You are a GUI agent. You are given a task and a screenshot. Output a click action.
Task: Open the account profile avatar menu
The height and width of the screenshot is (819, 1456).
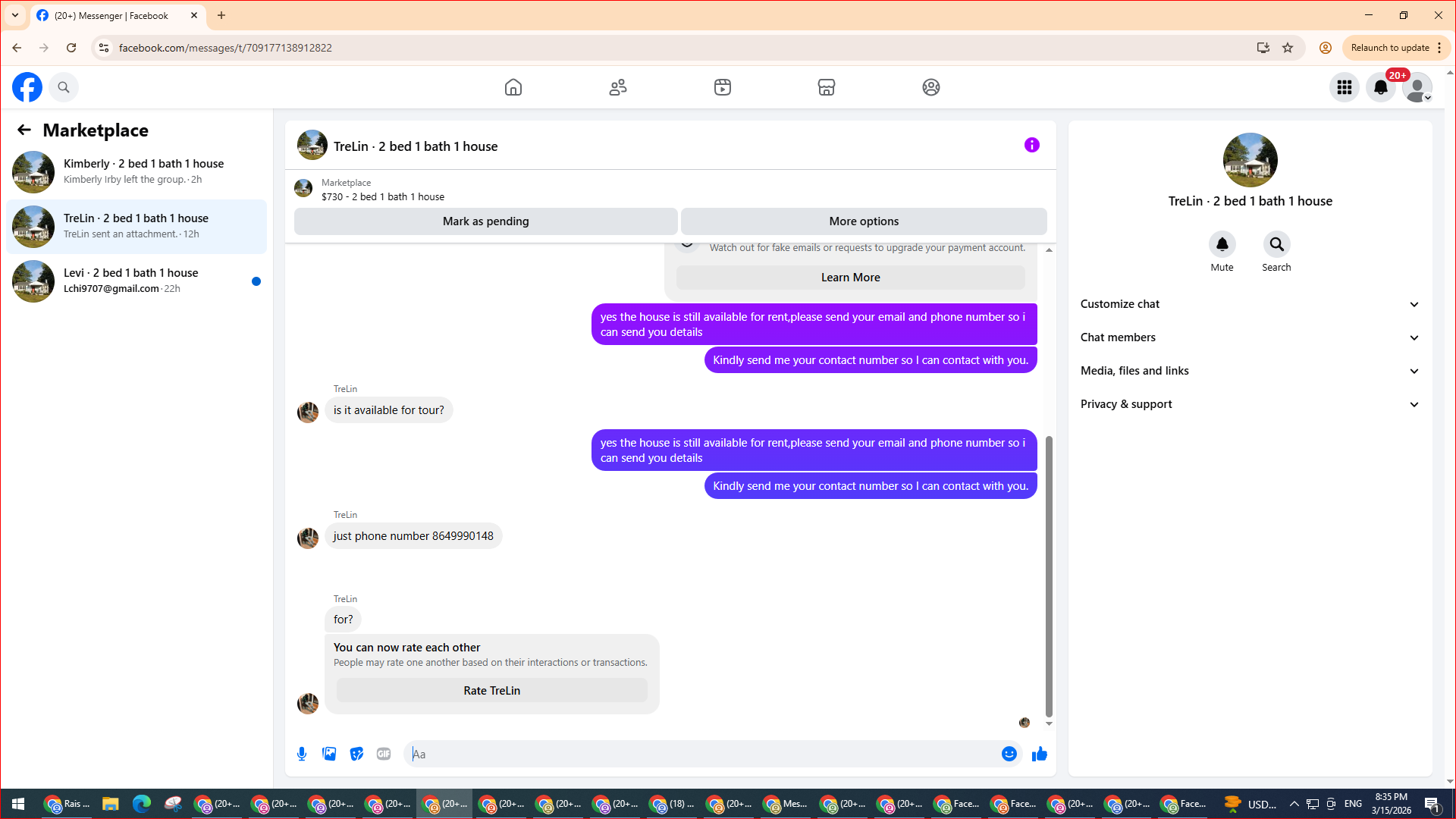1417,87
